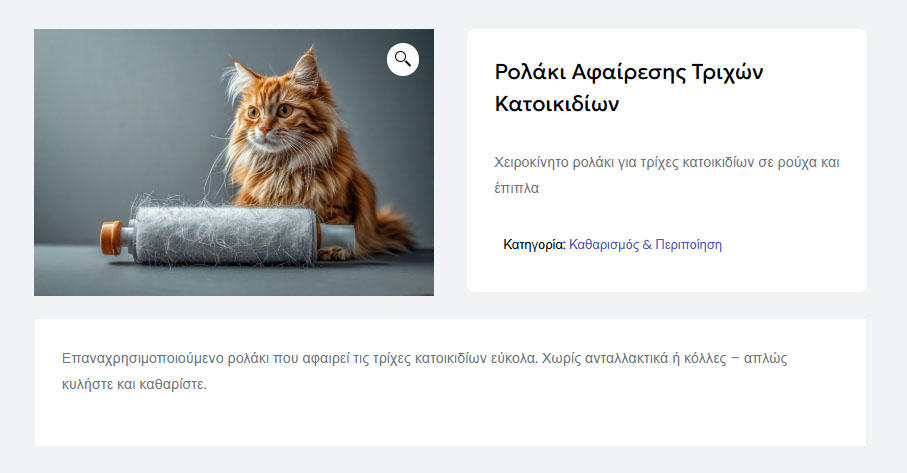Click the word Ανταλλακτικά in the long description
The image size is (907, 473).
click(x=640, y=357)
